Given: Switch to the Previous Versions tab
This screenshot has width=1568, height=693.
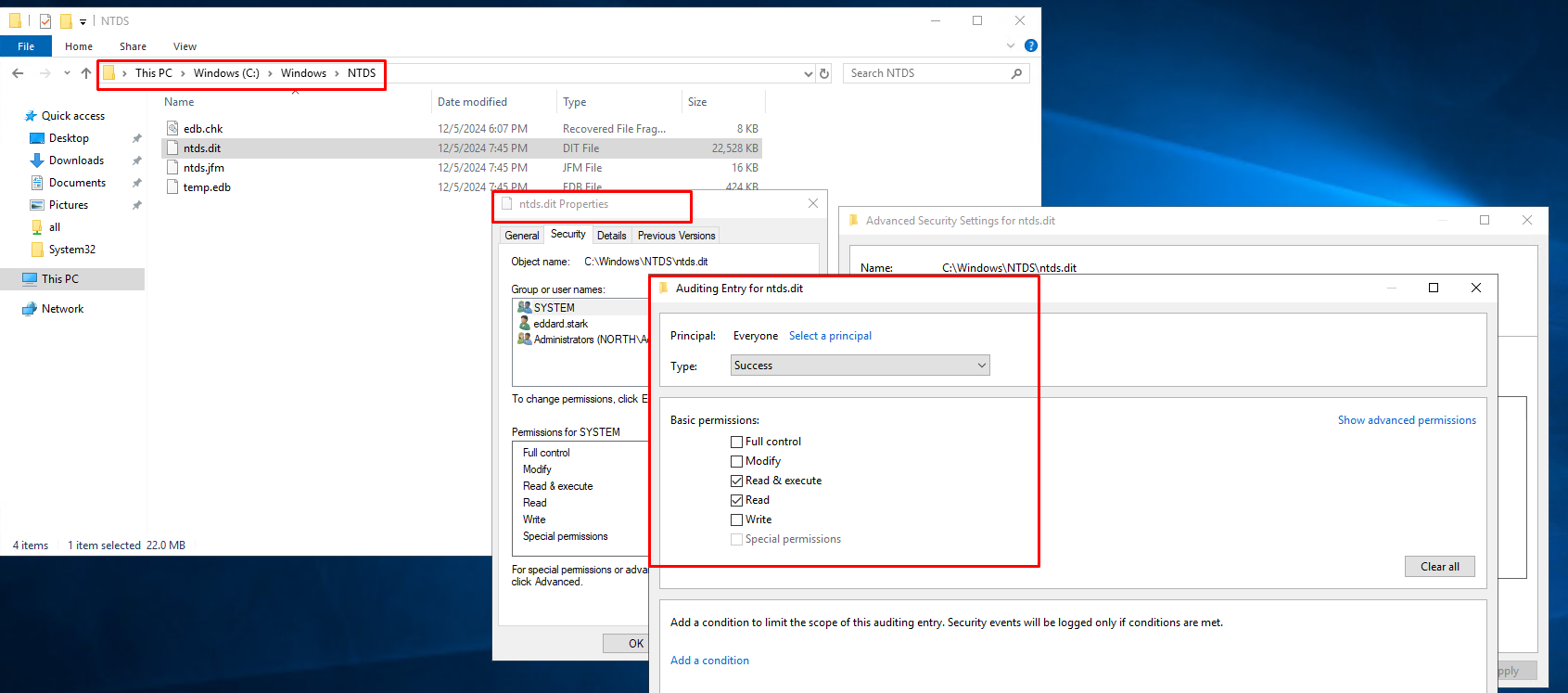Looking at the screenshot, I should coord(677,236).
